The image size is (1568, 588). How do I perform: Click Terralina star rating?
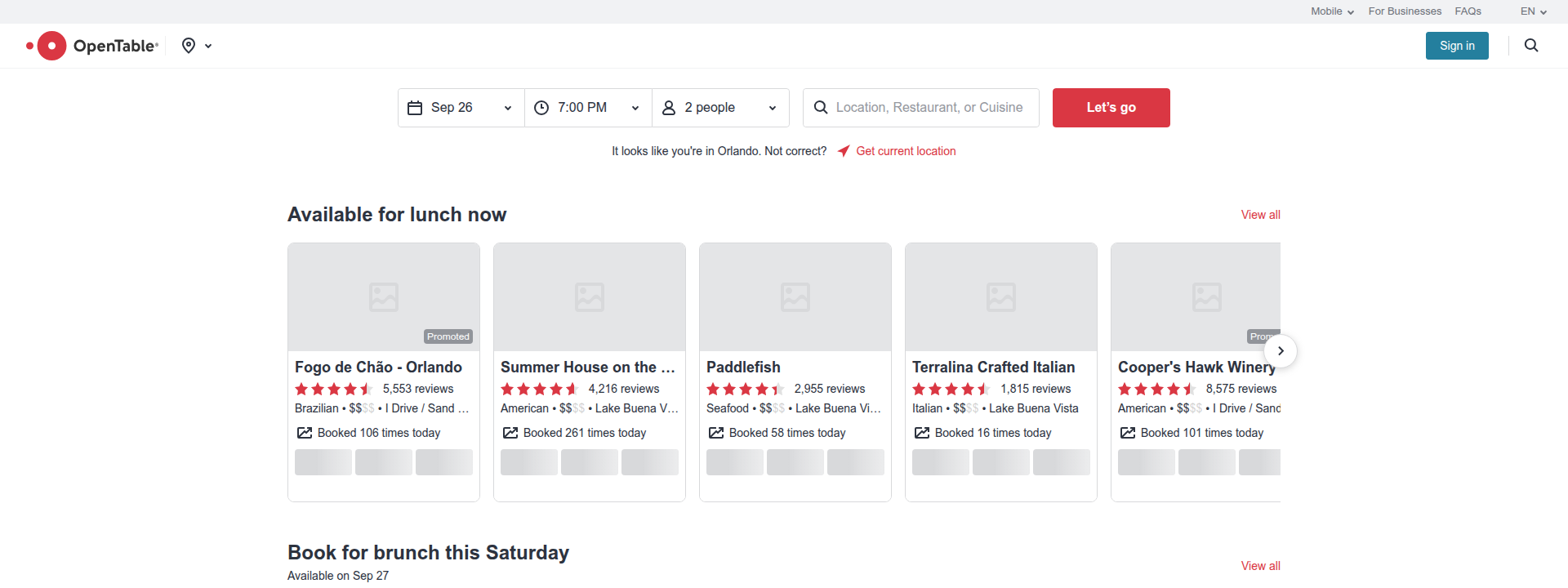click(x=951, y=389)
